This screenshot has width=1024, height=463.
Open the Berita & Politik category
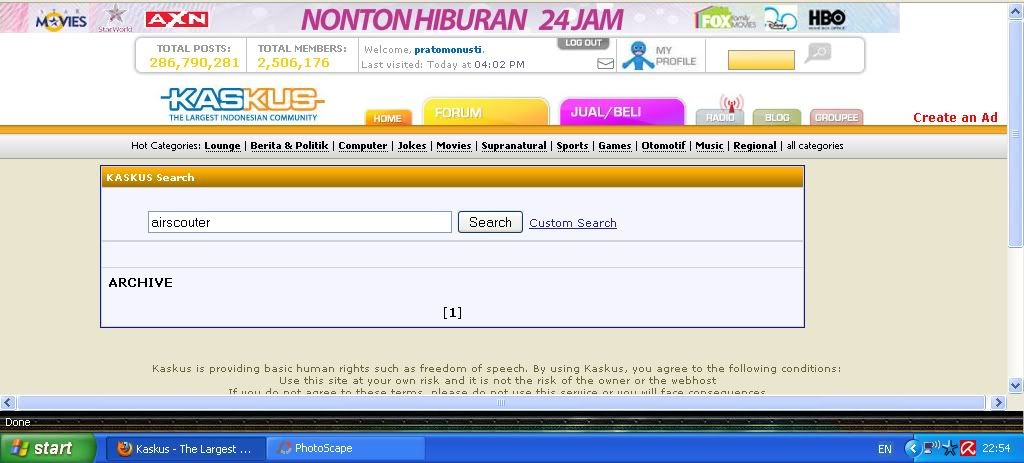tap(289, 146)
